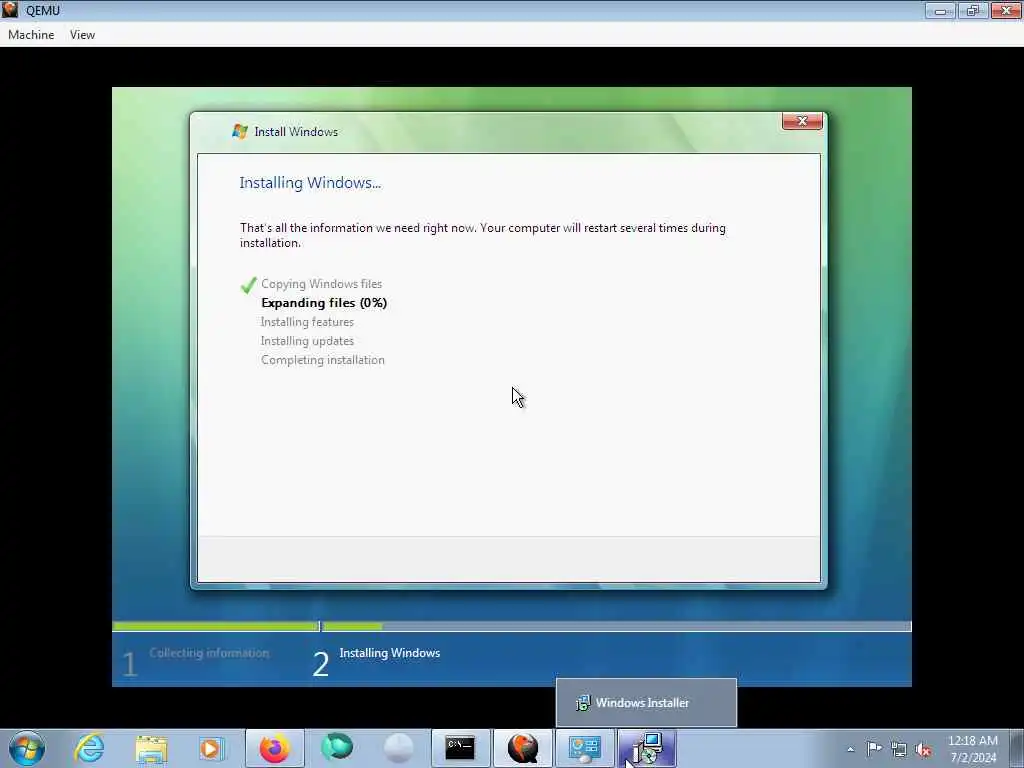Open the View menu in QEMU
1024x768 pixels.
(x=82, y=35)
